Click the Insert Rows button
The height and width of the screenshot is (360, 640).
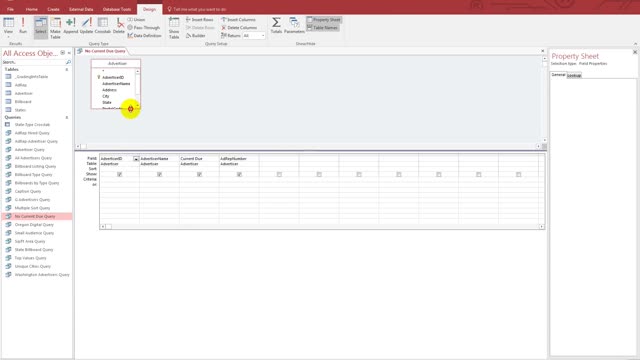[x=200, y=20]
